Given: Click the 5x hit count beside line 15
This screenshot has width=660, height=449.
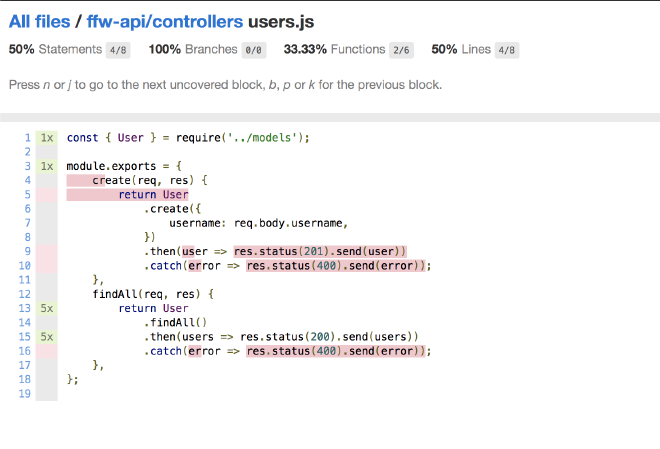Looking at the screenshot, I should (x=47, y=337).
